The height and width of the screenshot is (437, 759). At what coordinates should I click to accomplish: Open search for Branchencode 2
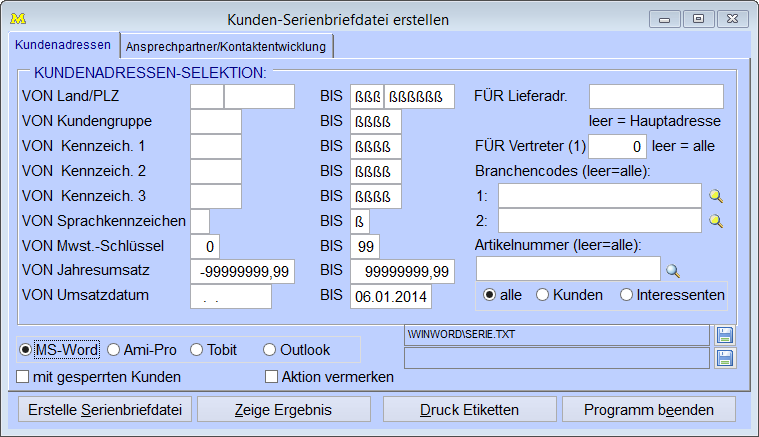[716, 221]
